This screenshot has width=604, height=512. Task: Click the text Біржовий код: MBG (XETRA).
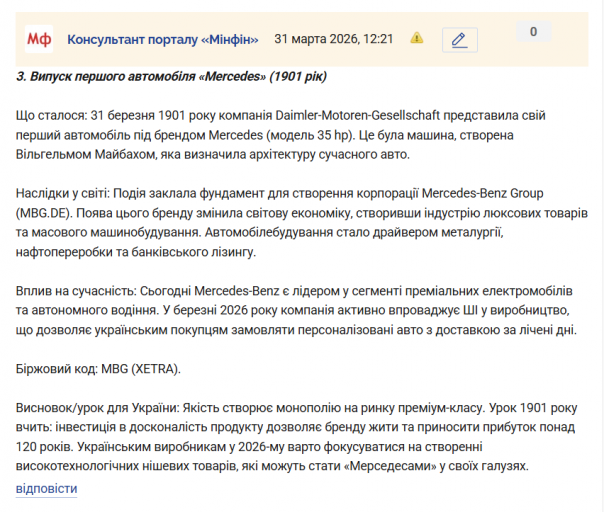98,369
